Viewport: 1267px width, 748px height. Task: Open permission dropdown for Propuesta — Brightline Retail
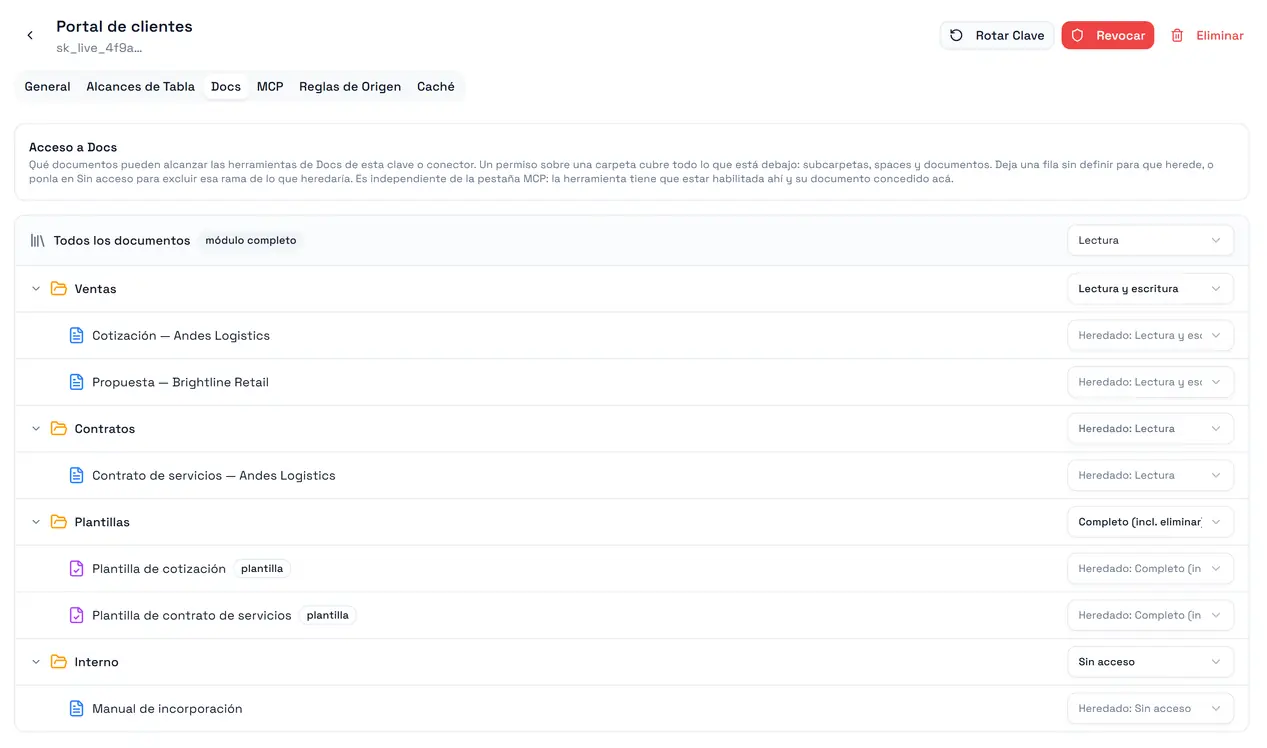pos(1150,382)
